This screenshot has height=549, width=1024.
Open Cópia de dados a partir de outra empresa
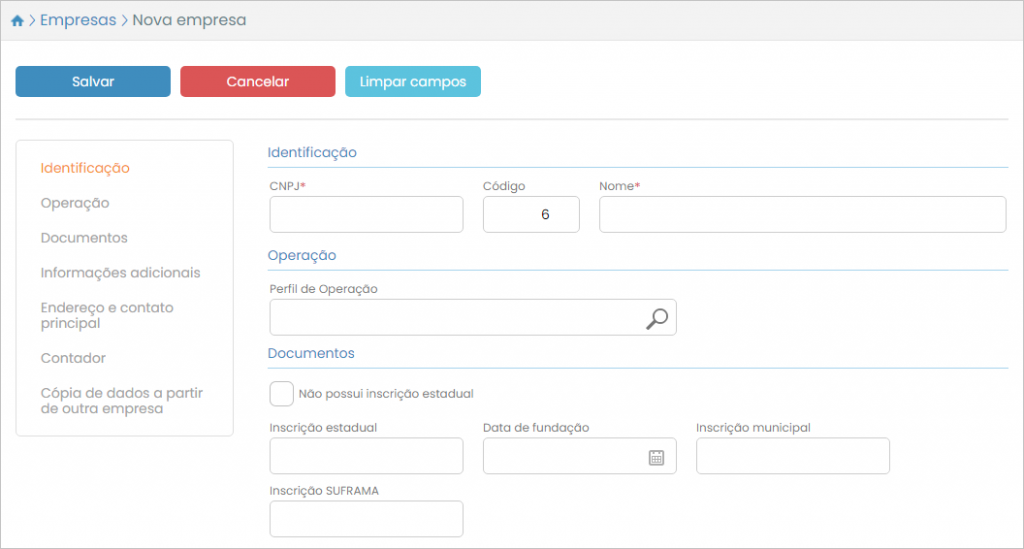point(121,400)
